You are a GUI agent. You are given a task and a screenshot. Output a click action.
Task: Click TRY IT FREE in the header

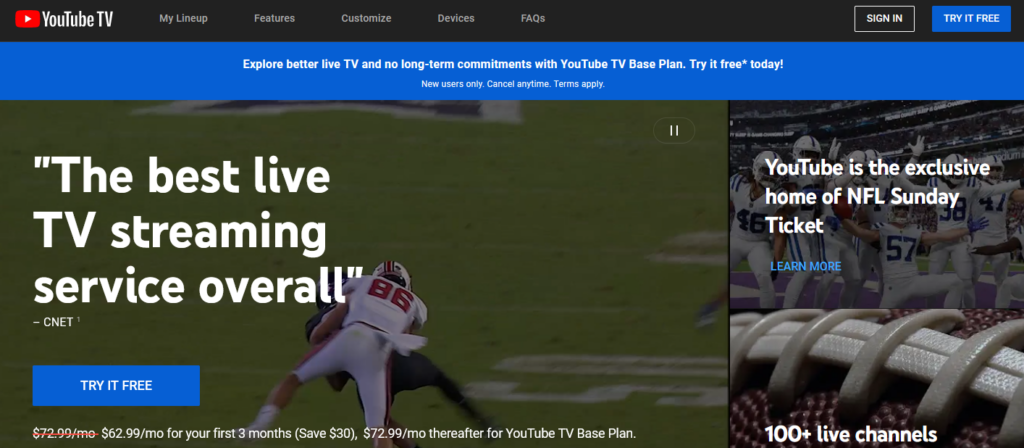coord(971,19)
